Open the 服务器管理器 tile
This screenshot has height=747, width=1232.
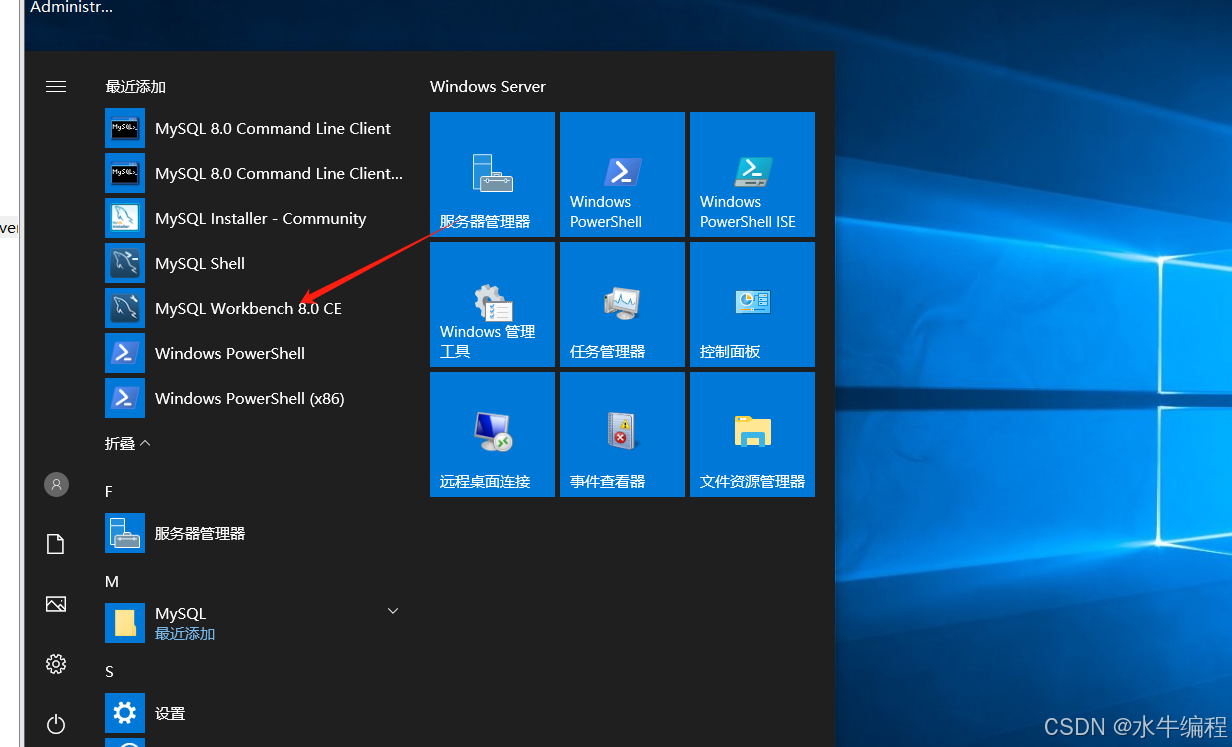click(x=492, y=174)
